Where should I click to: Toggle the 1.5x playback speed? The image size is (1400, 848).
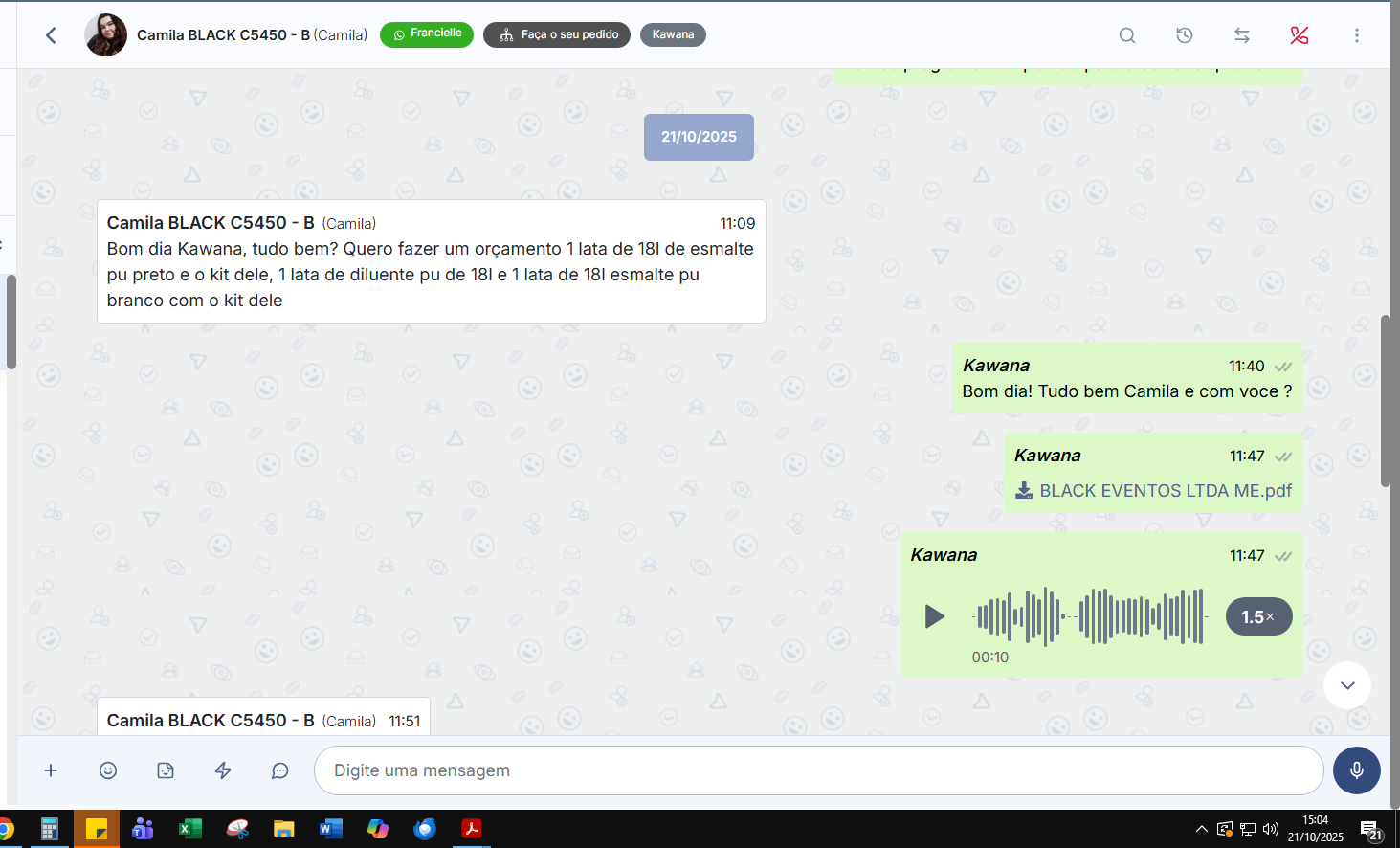coord(1258,616)
